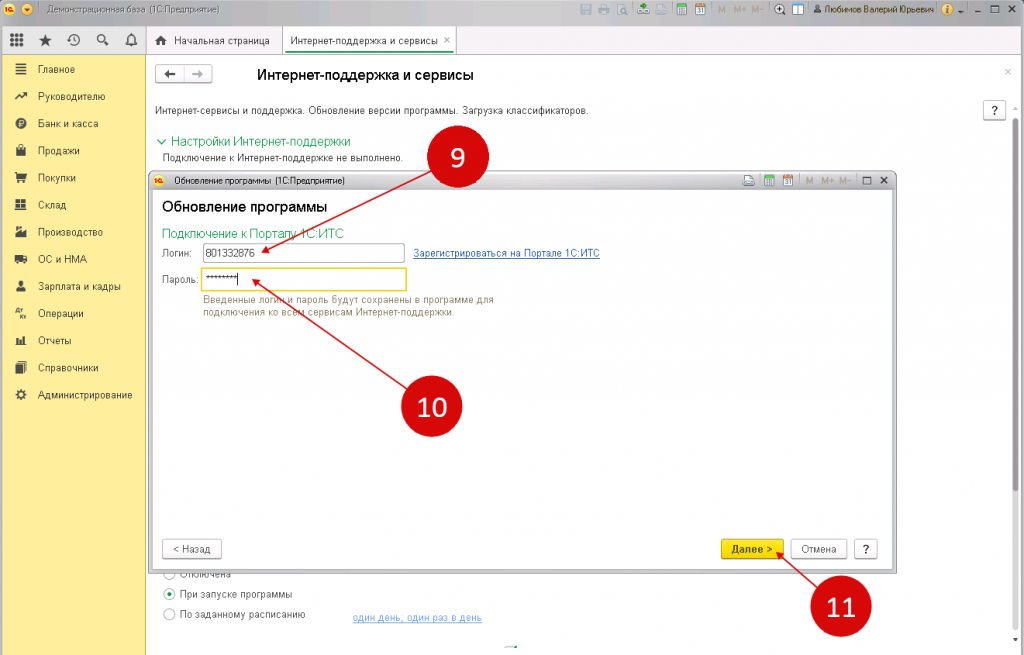Viewport: 1024px width, 655px height.
Task: Click the back navigation arrow
Action: 170,74
